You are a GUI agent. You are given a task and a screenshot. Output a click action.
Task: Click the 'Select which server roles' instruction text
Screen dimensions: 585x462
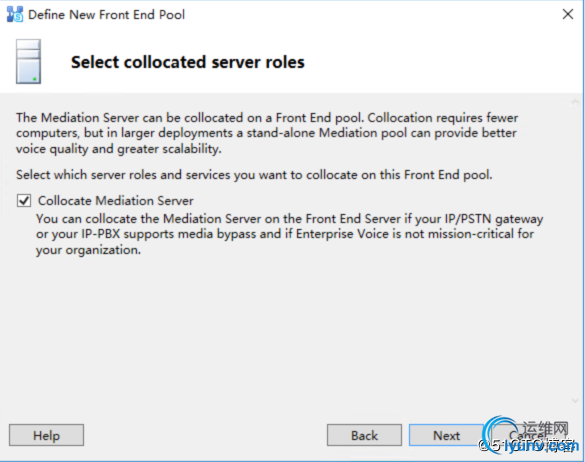(x=254, y=175)
